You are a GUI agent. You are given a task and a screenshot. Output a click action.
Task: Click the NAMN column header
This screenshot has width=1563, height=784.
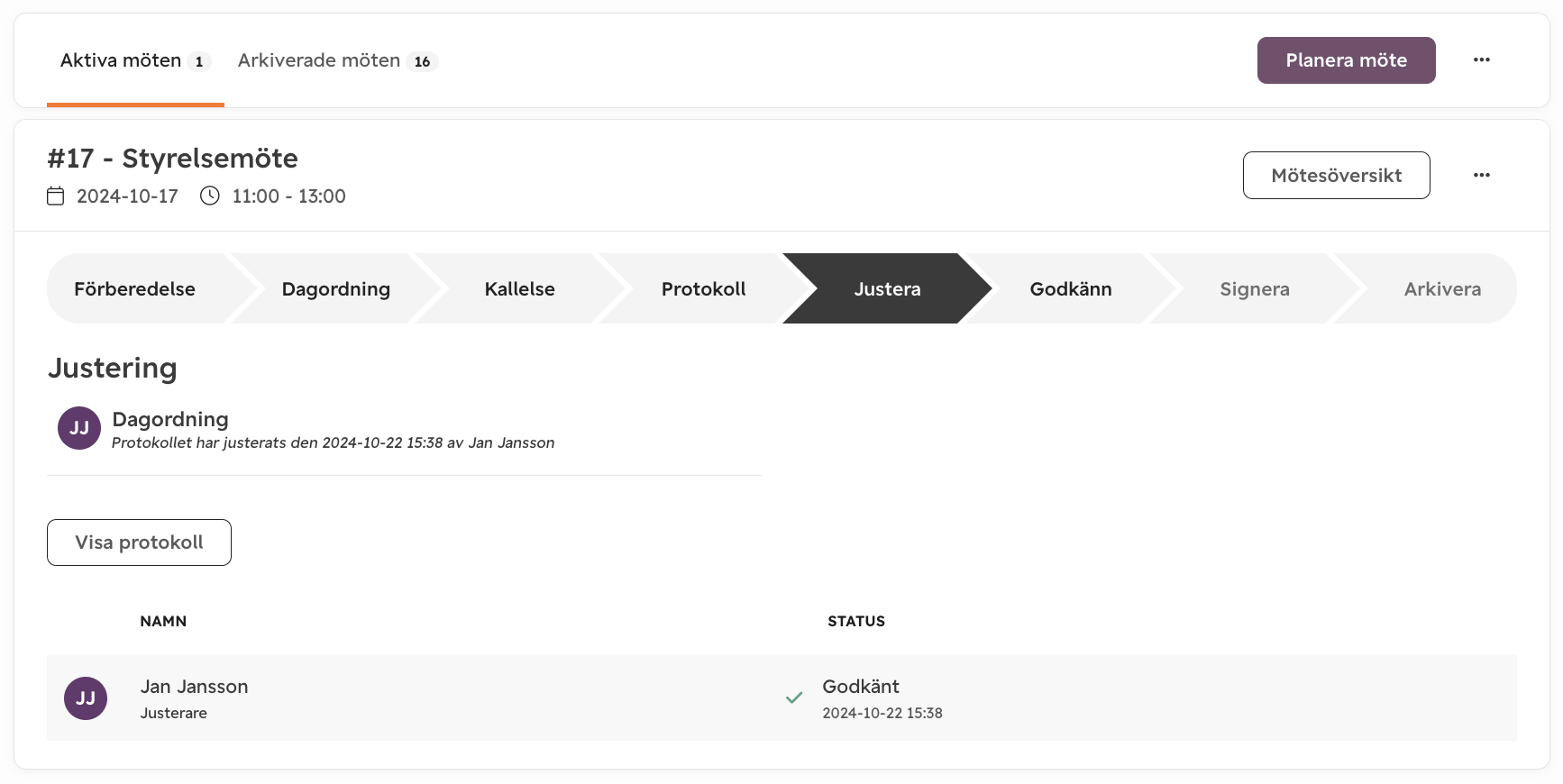pyautogui.click(x=163, y=621)
